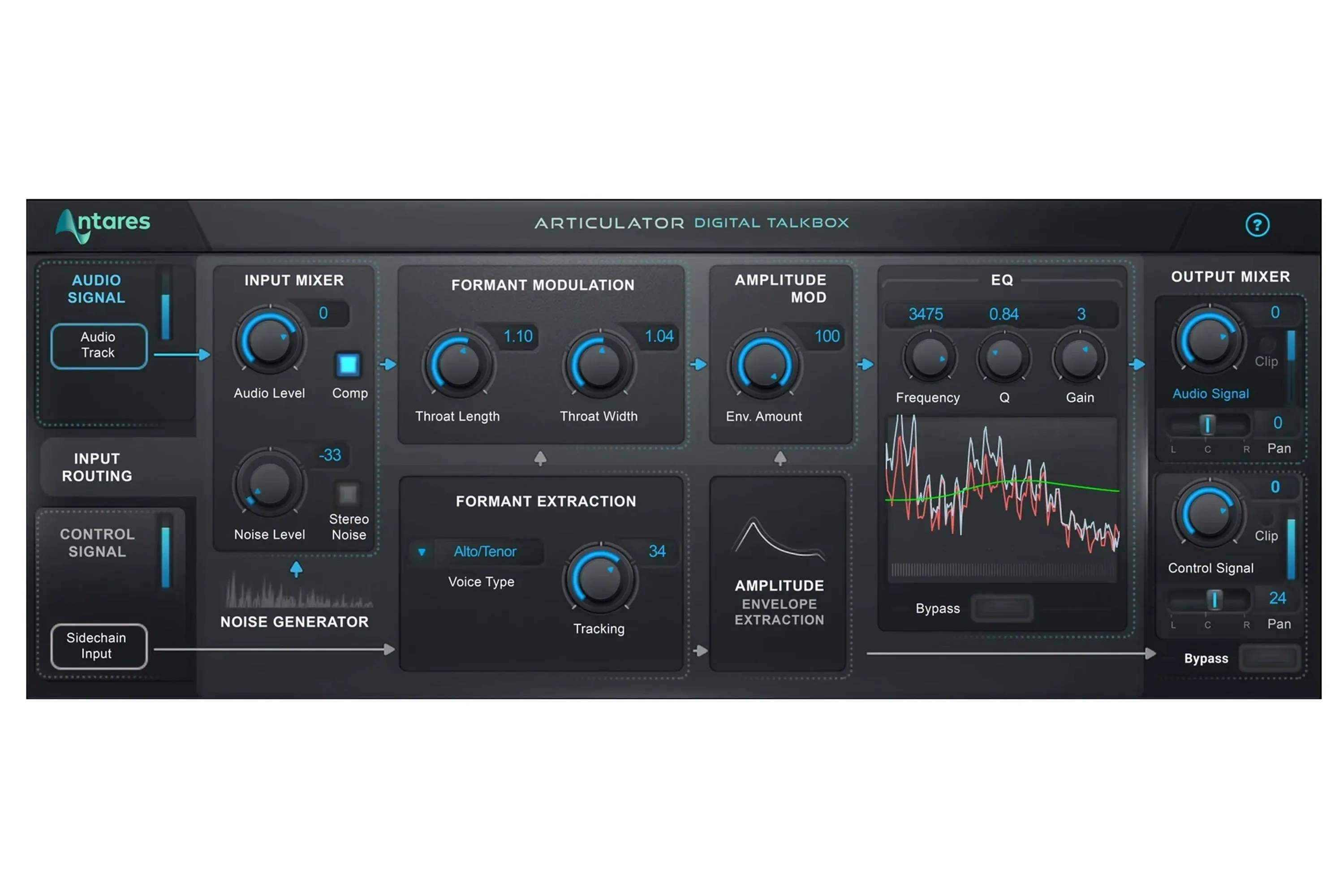Open the help question mark icon
1344x896 pixels.
click(1257, 225)
